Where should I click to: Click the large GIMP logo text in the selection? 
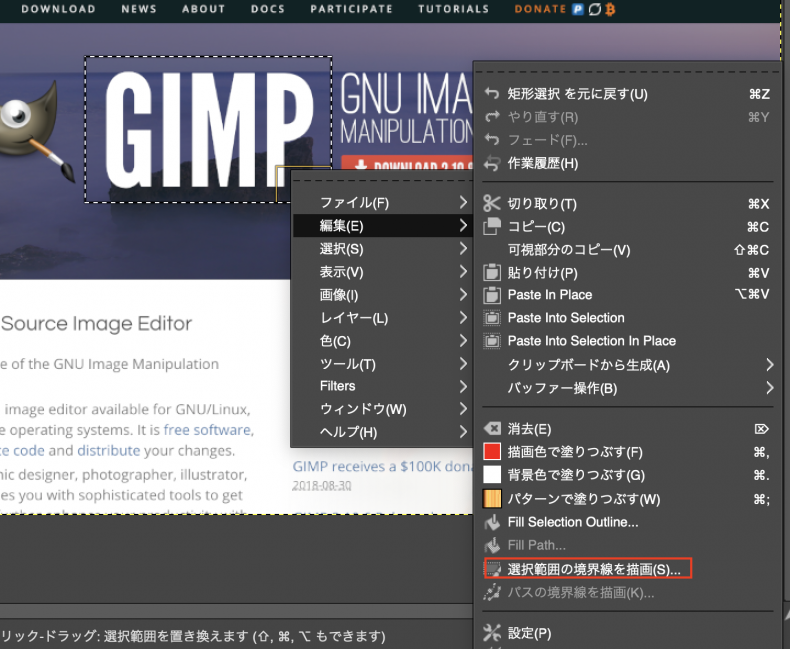pyautogui.click(x=209, y=129)
